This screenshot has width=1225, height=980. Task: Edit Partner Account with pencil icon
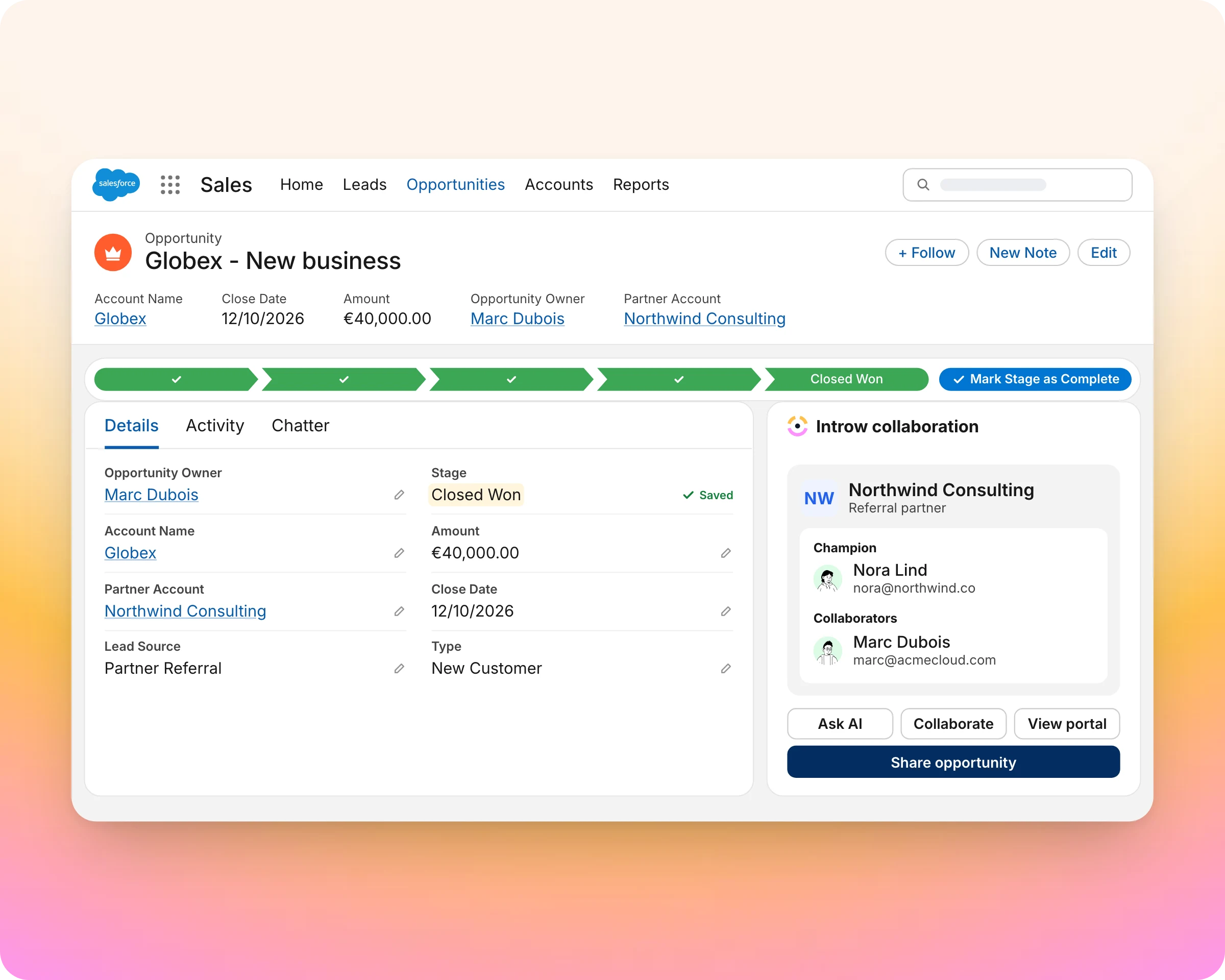coord(400,611)
